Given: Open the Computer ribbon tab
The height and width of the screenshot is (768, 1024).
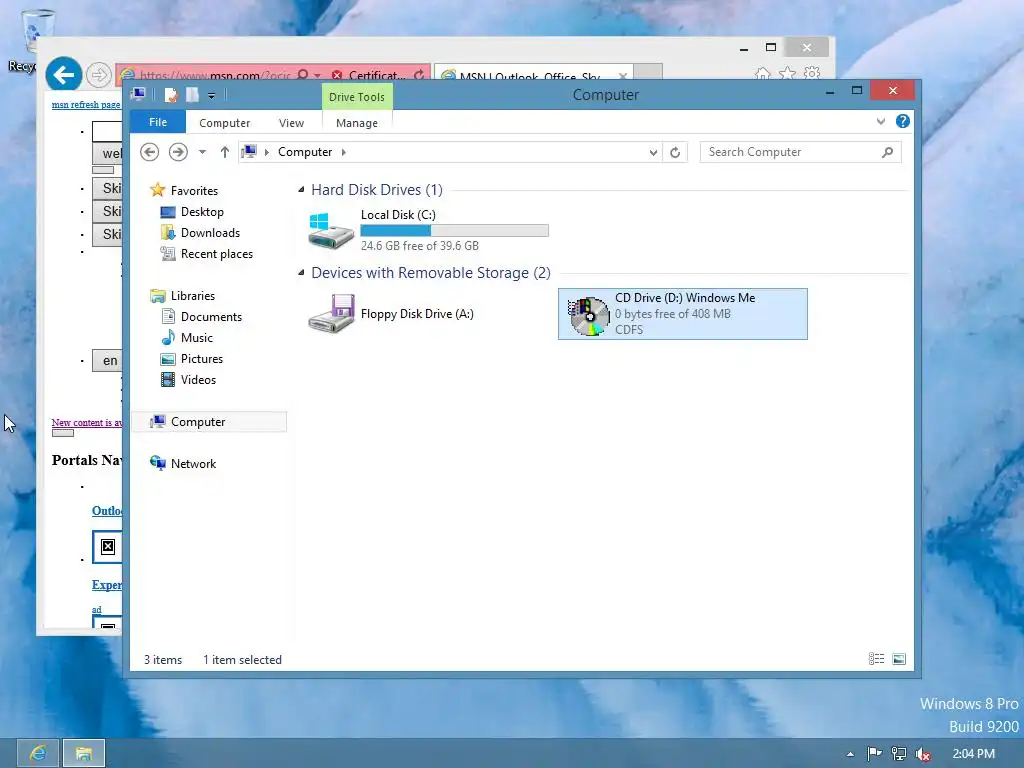Looking at the screenshot, I should [x=225, y=123].
